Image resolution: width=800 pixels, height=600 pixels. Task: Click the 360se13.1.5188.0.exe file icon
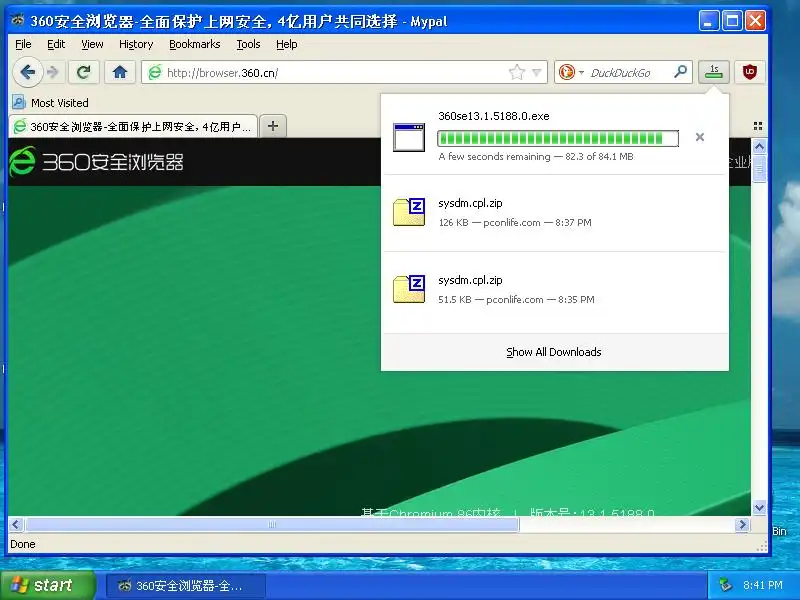tap(409, 137)
